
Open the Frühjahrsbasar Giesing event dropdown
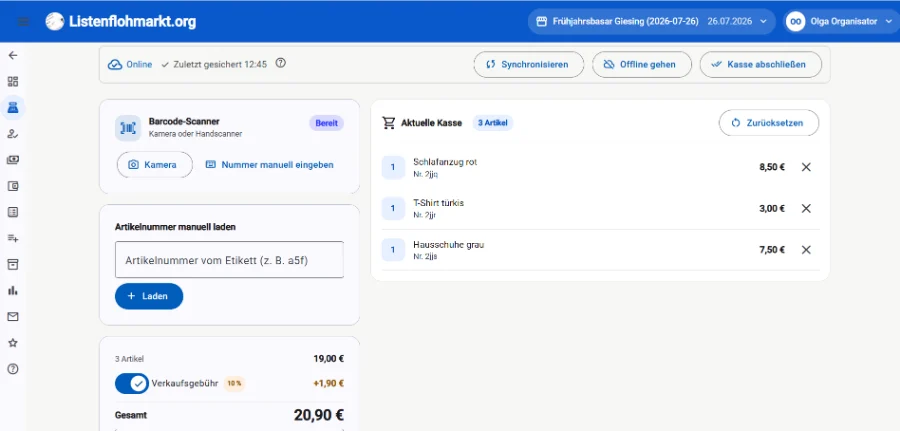pos(651,21)
